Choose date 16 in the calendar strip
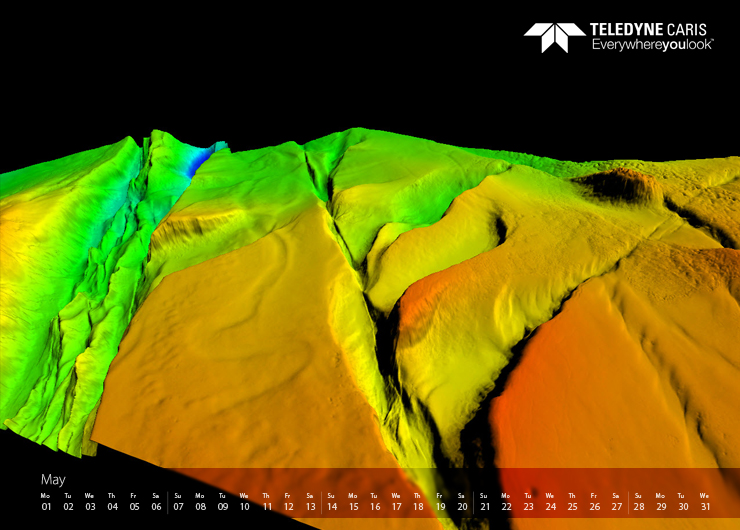The width and height of the screenshot is (740, 530). click(375, 507)
